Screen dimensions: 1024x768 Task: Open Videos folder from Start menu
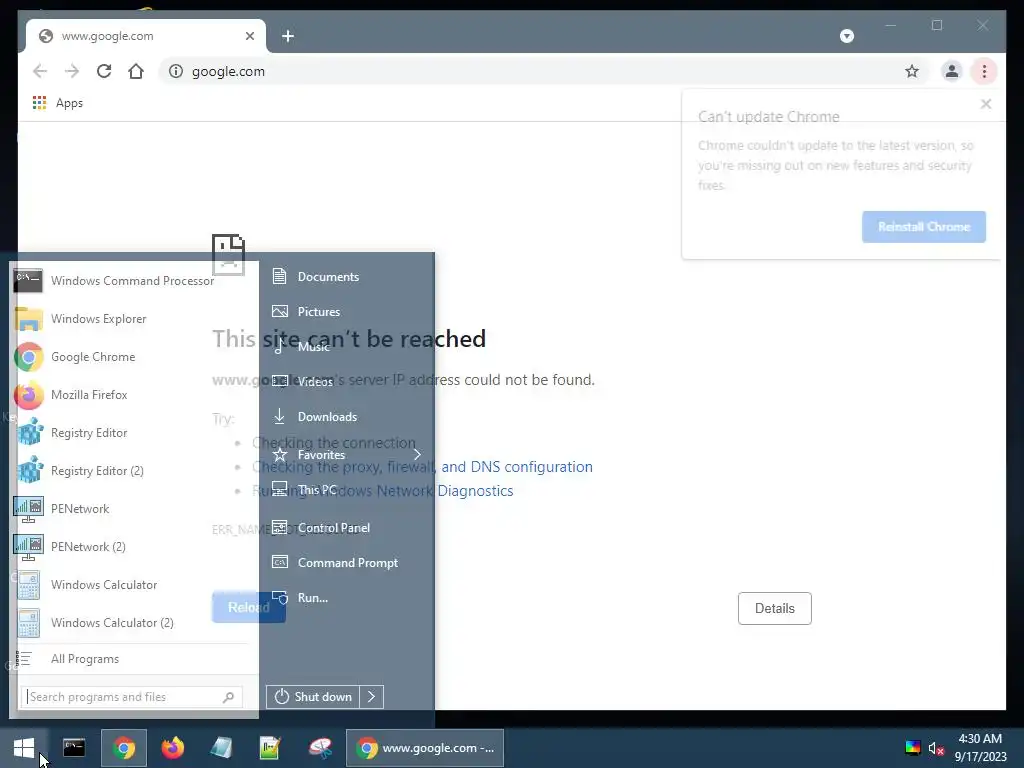pos(347,381)
